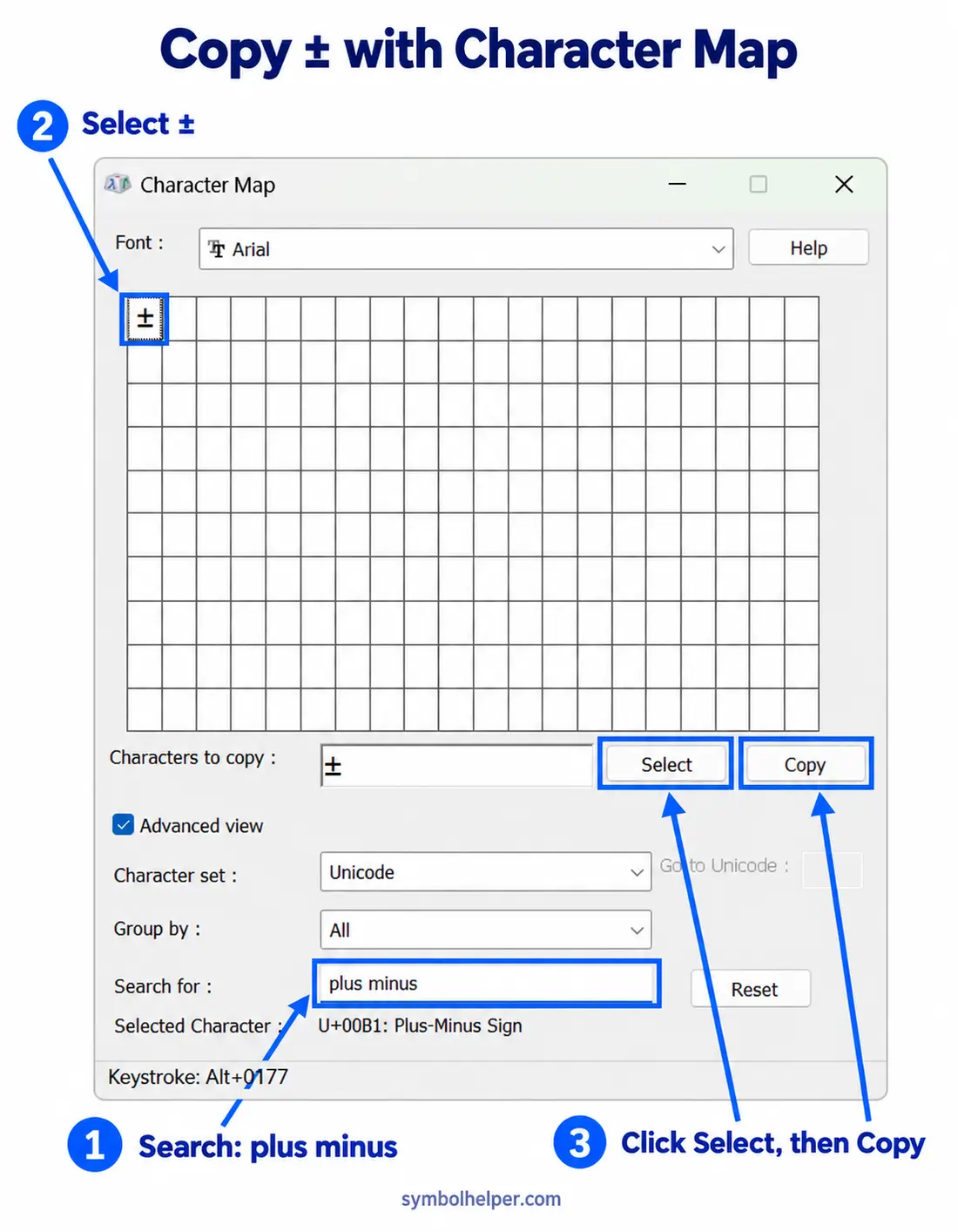Click the Select button

click(666, 764)
